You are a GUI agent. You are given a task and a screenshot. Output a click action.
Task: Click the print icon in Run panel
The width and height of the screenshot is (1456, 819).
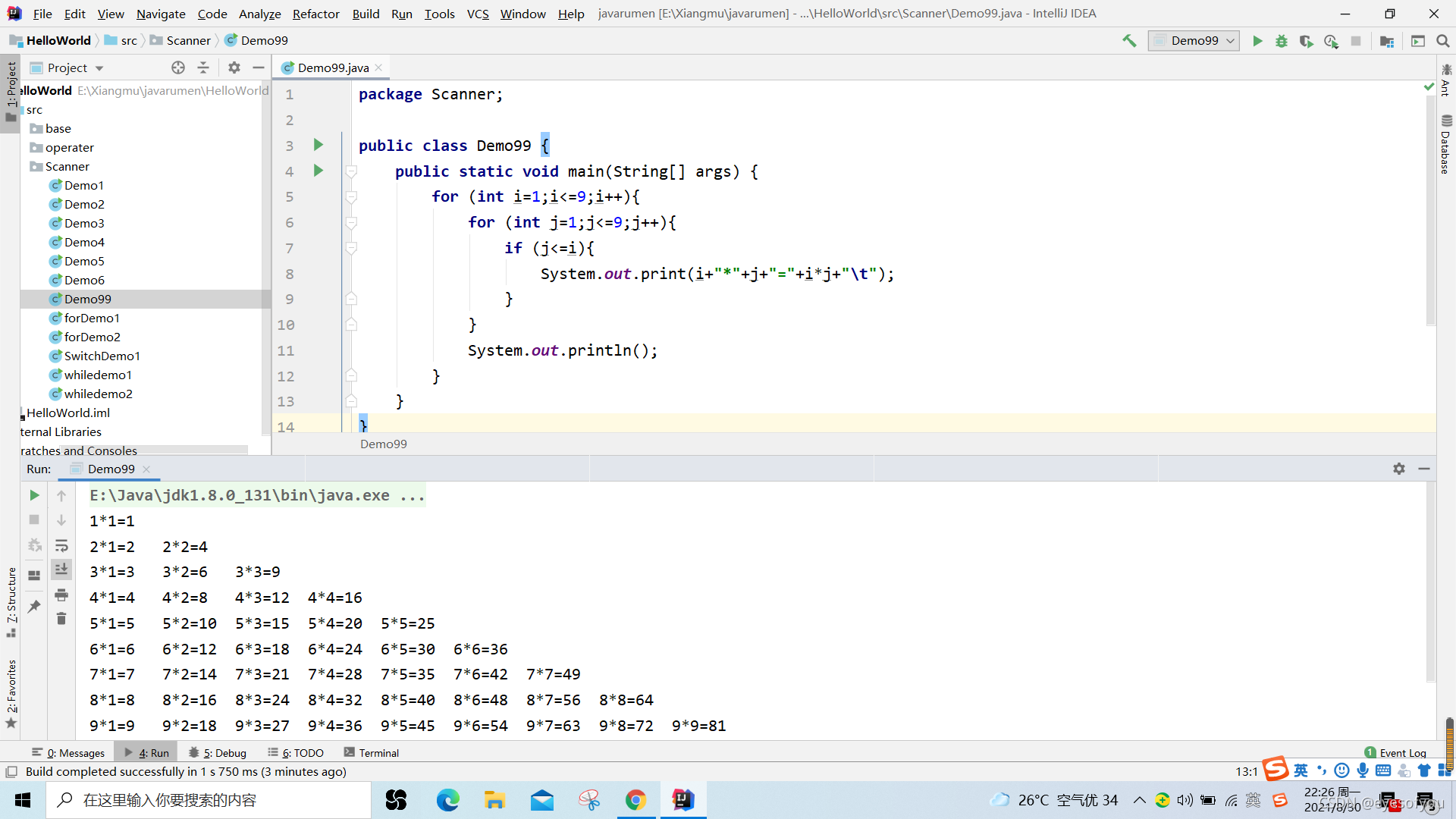(x=61, y=595)
